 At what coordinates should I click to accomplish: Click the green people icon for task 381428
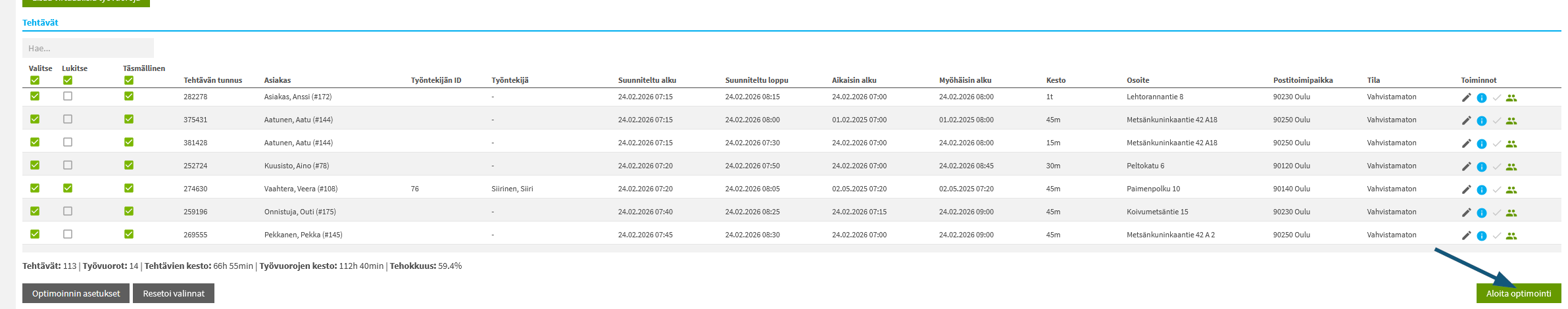point(1511,144)
